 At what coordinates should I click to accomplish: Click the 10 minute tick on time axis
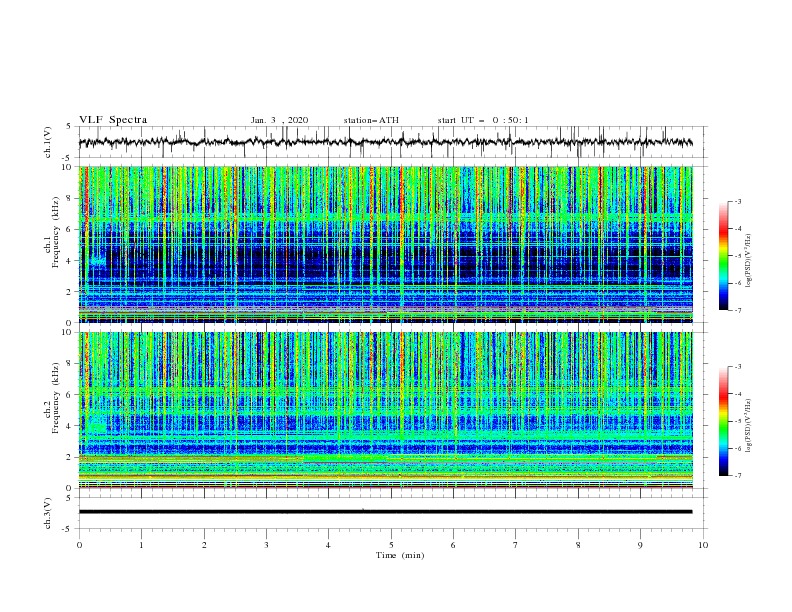click(x=703, y=545)
